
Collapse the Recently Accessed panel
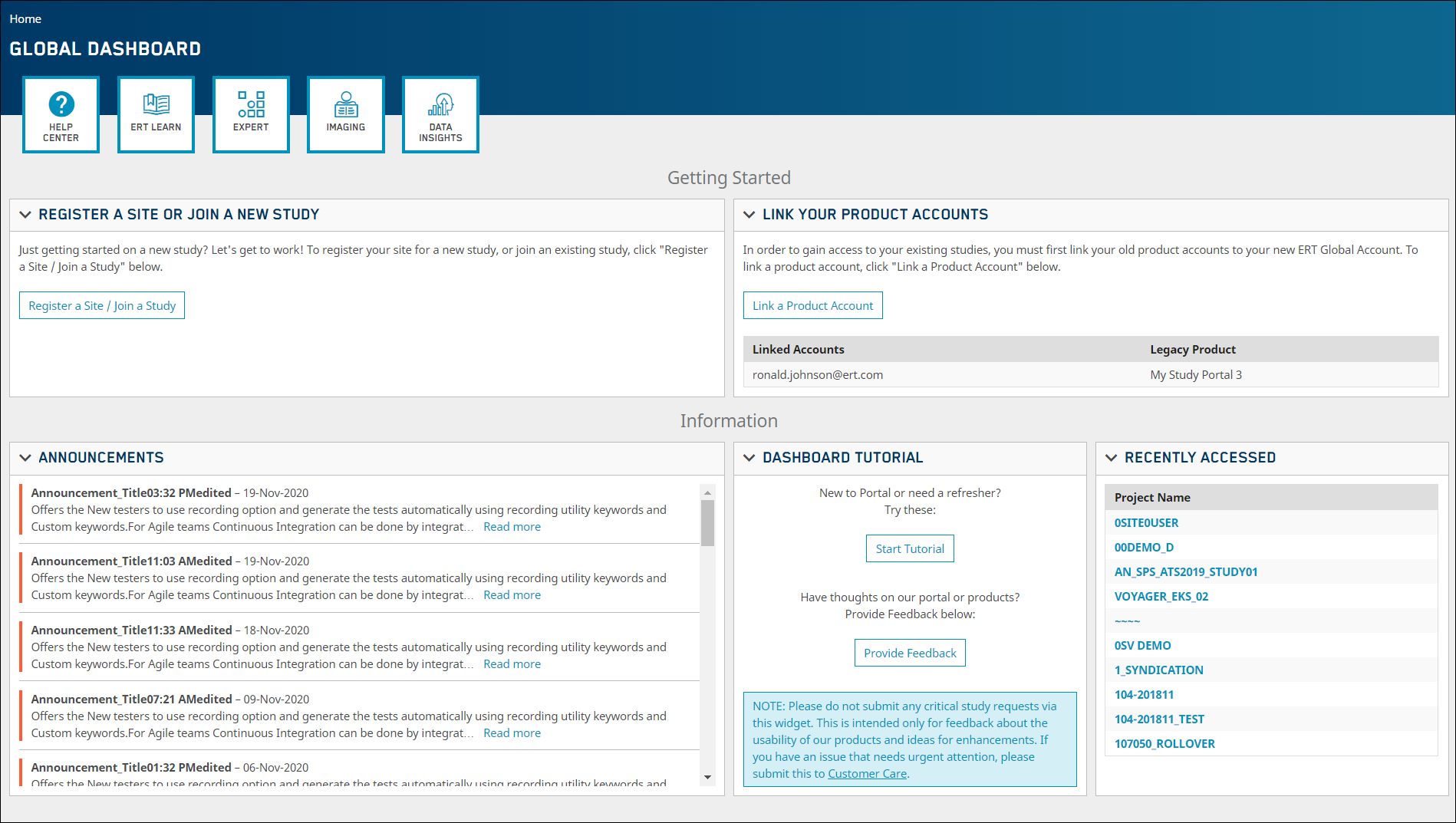1112,458
